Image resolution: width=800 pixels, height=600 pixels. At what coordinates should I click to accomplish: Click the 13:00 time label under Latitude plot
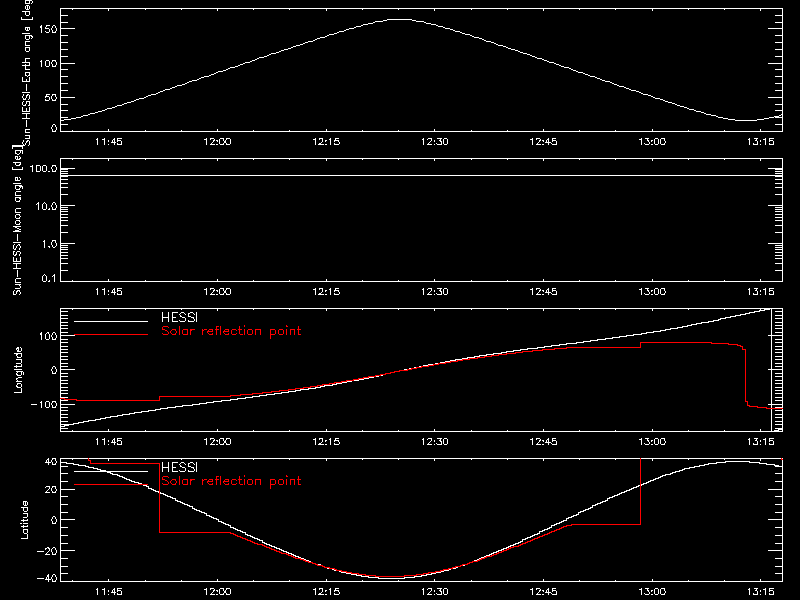click(x=652, y=592)
